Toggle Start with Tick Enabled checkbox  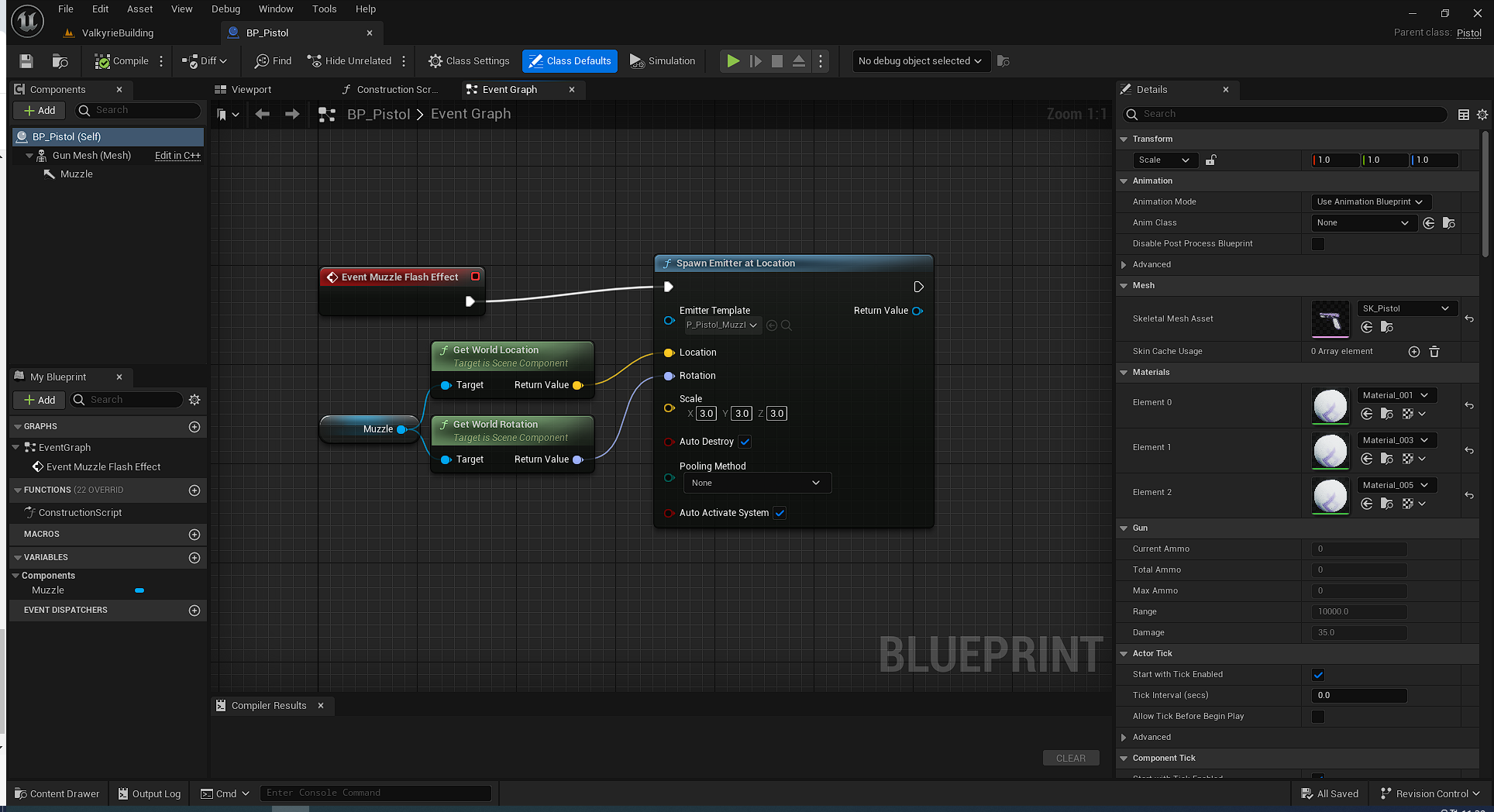[x=1318, y=675]
